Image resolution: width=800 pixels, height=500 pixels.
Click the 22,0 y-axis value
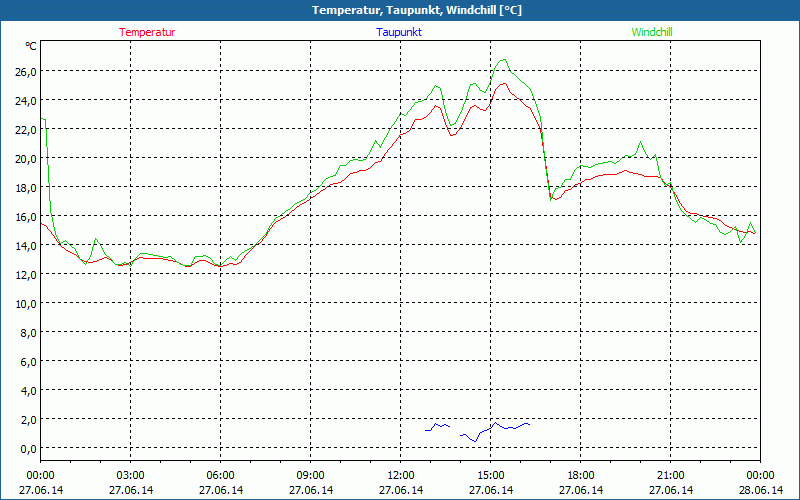tap(26, 130)
